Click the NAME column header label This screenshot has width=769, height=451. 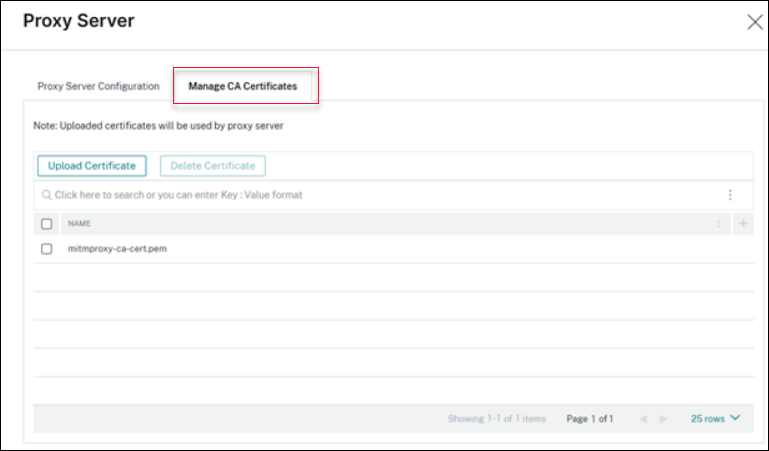pyautogui.click(x=79, y=224)
